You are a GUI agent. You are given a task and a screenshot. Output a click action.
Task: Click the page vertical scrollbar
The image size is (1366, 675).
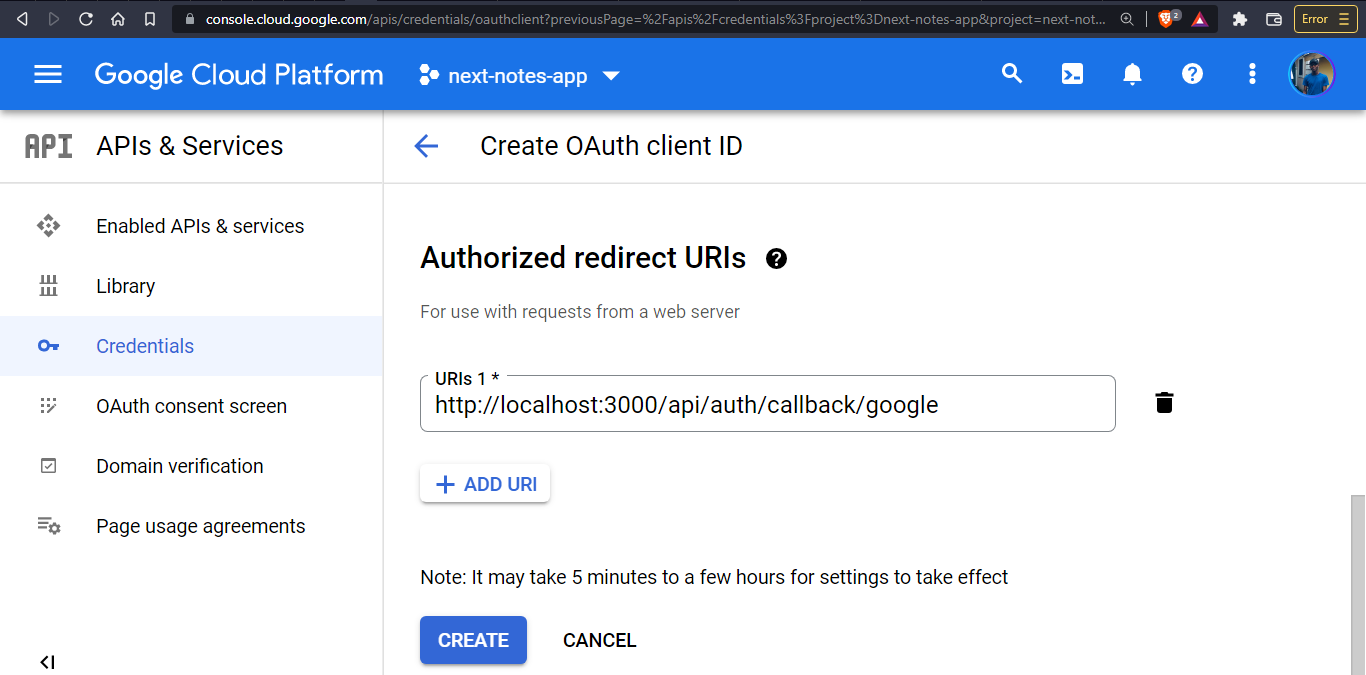click(x=1358, y=584)
